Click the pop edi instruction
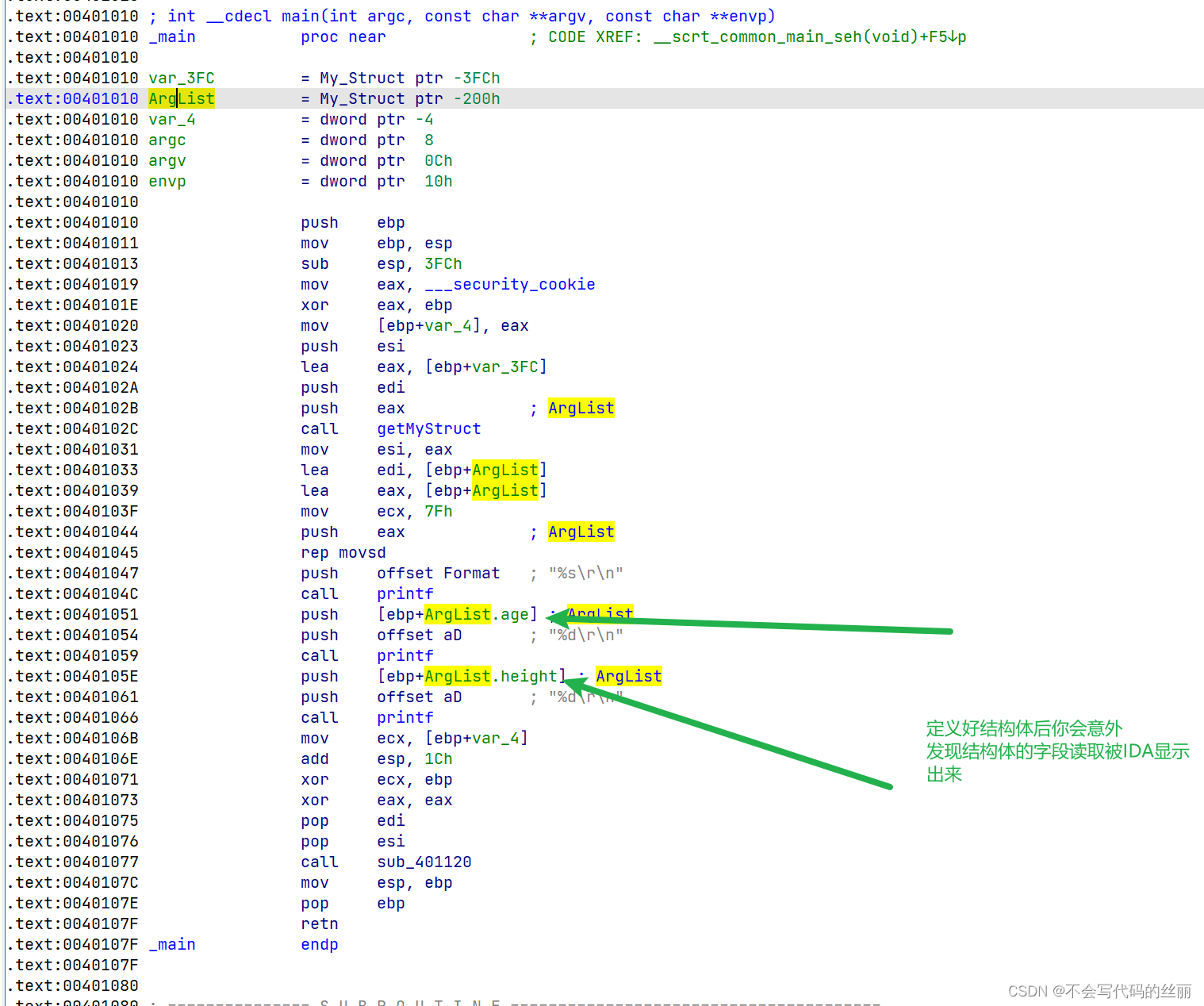The width and height of the screenshot is (1204, 1006). [353, 820]
